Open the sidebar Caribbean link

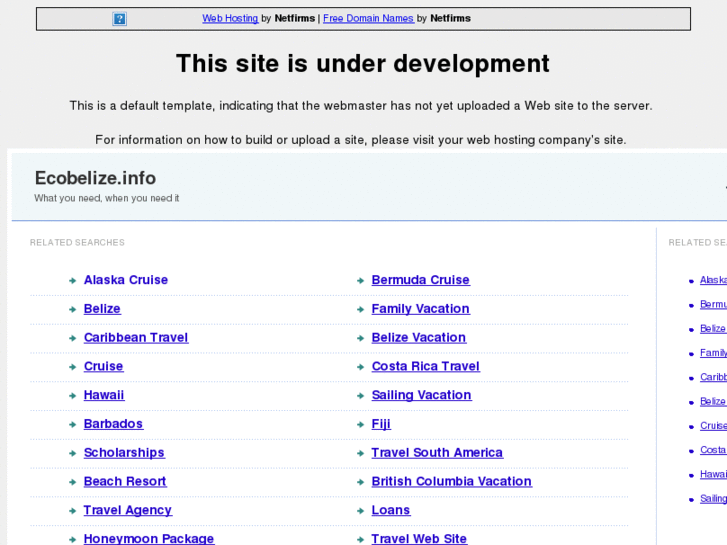click(x=713, y=377)
